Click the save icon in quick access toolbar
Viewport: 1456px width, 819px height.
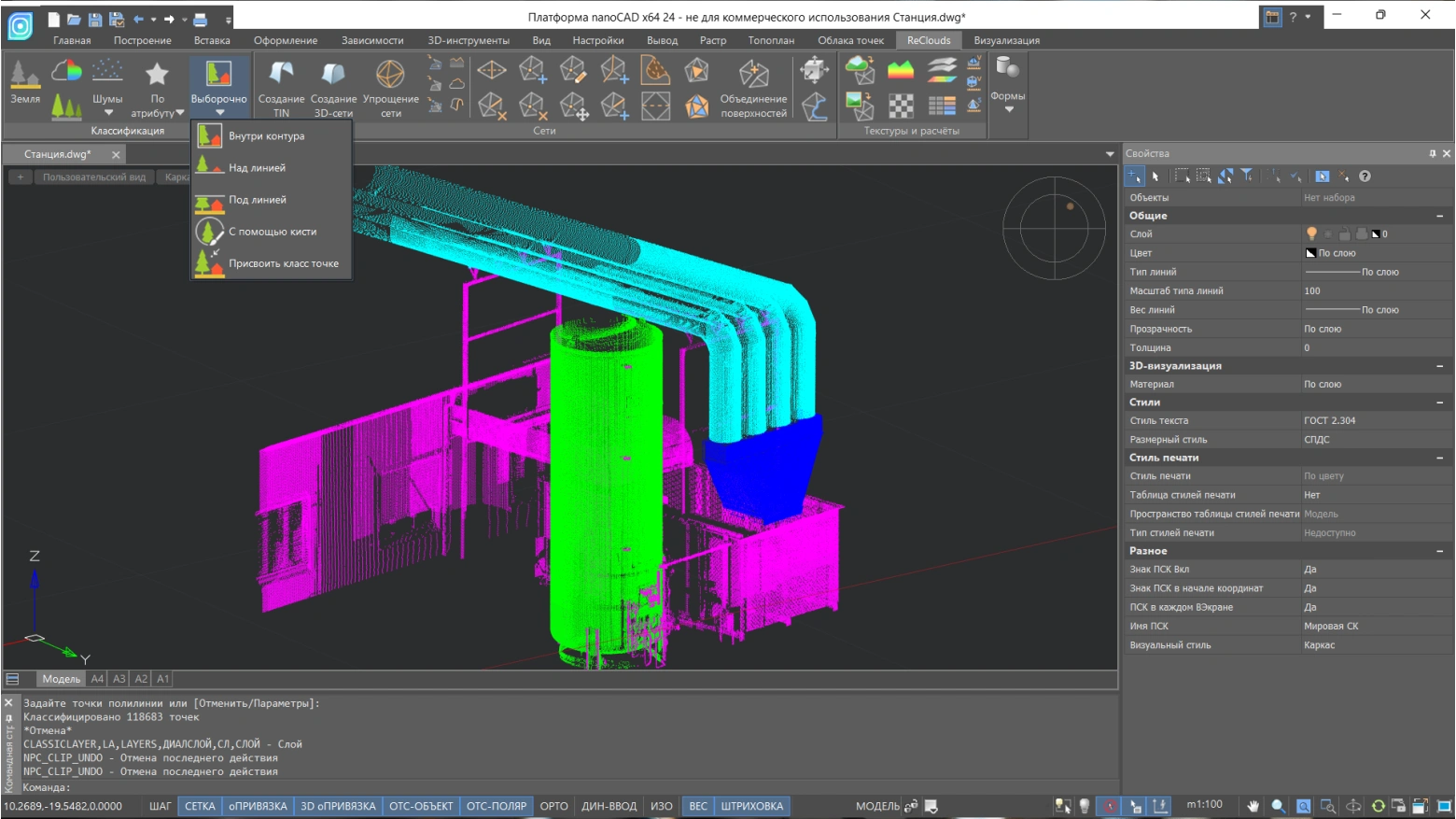click(x=95, y=19)
